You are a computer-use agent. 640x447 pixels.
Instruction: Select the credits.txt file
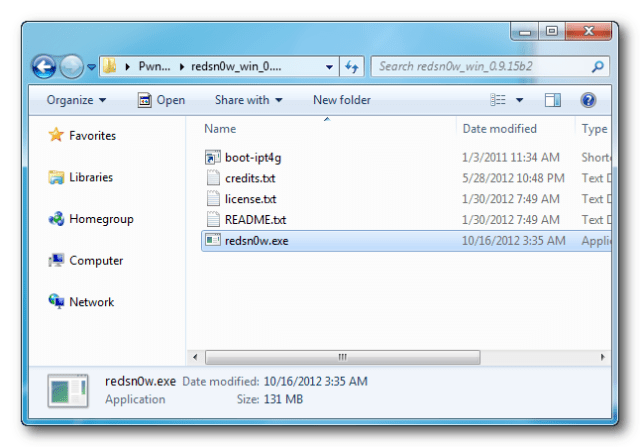point(250,178)
